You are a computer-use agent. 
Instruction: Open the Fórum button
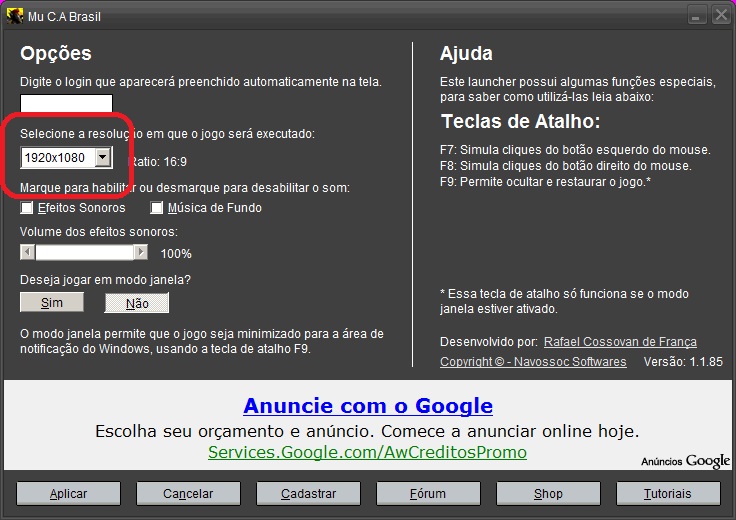point(428,493)
